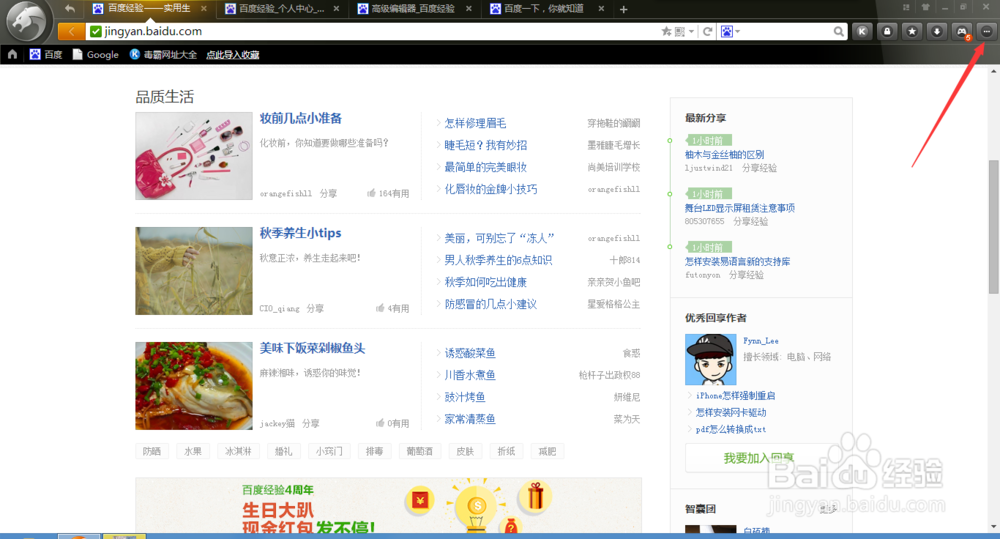The image size is (1000, 539).
Task: Select the 折纸 tag
Action: coord(506,452)
